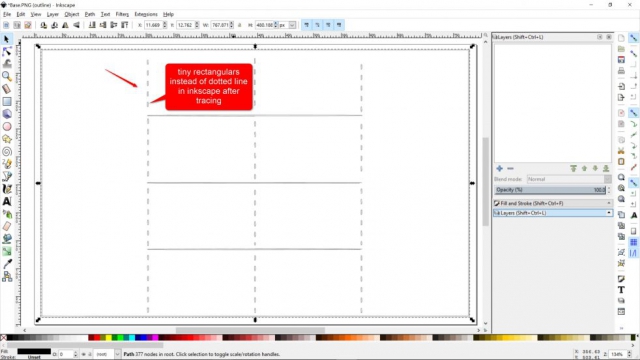Image resolution: width=640 pixels, height=360 pixels.
Task: Select the Spiral tool
Action: click(7, 151)
